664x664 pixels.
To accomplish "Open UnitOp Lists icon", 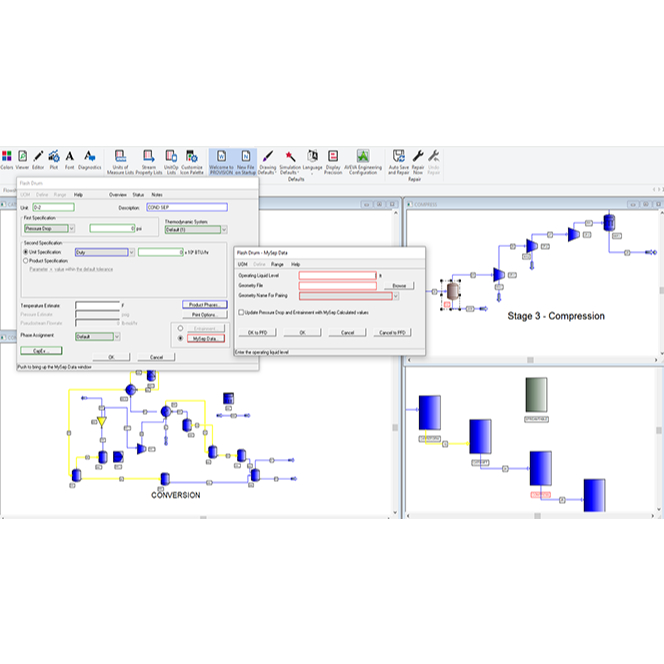I will click(171, 162).
